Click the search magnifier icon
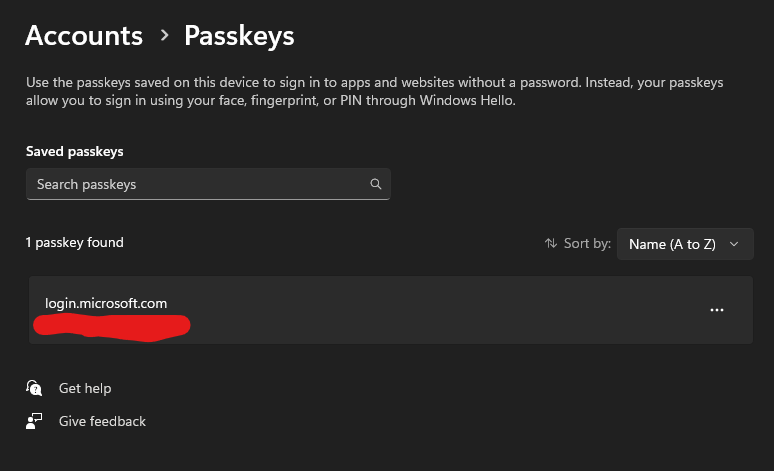 pos(376,184)
